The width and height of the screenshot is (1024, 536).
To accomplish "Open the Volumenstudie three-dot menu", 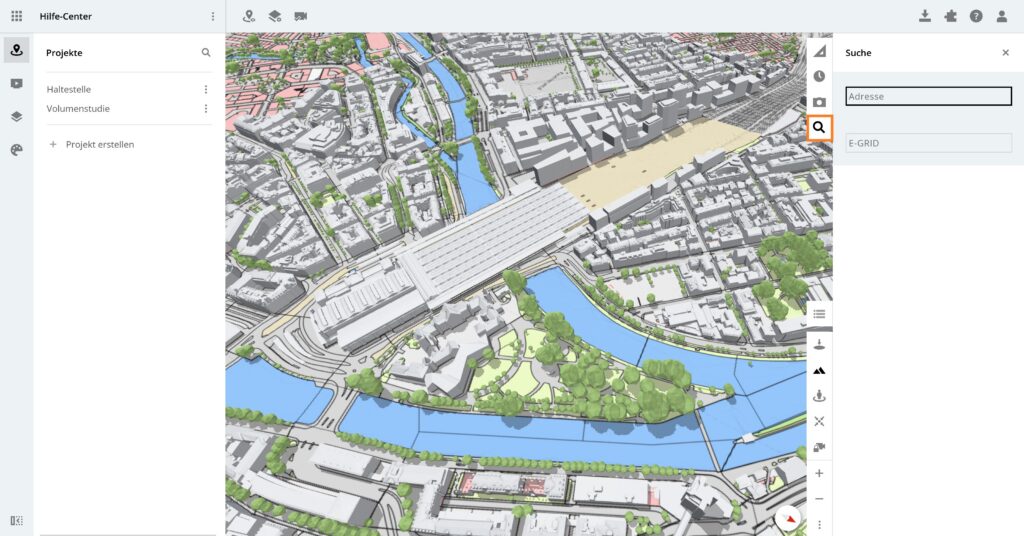I will coord(206,109).
